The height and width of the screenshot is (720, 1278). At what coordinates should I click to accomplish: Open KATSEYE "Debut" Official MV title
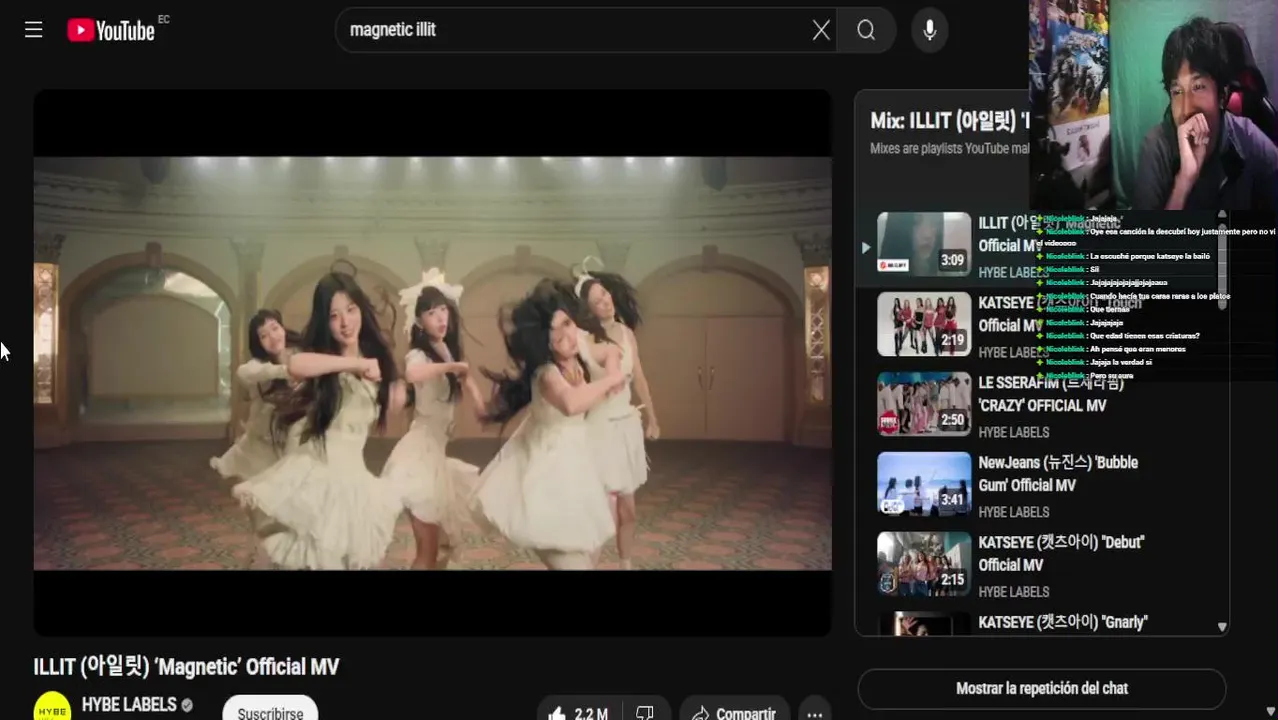[x=1061, y=554]
